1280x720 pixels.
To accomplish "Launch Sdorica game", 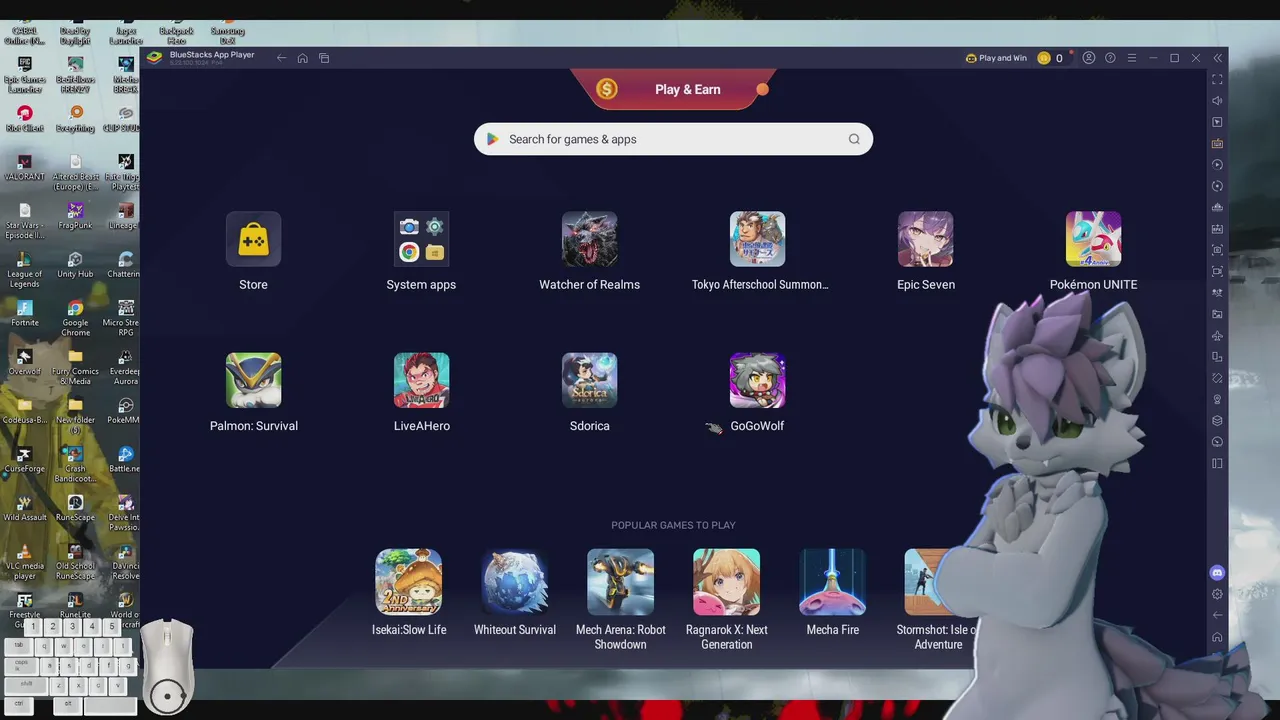I will (589, 380).
